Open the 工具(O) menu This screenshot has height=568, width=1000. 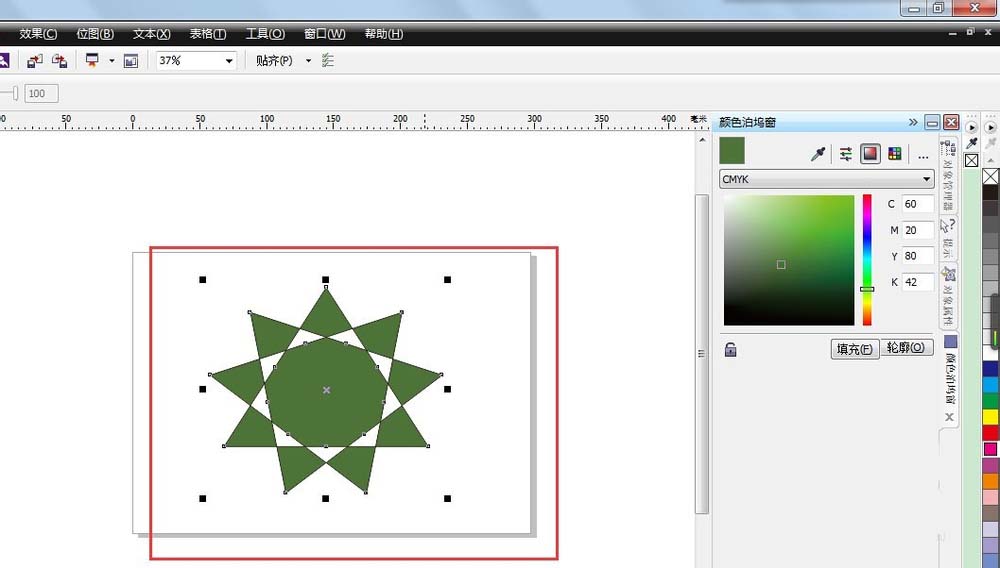pyautogui.click(x=265, y=34)
